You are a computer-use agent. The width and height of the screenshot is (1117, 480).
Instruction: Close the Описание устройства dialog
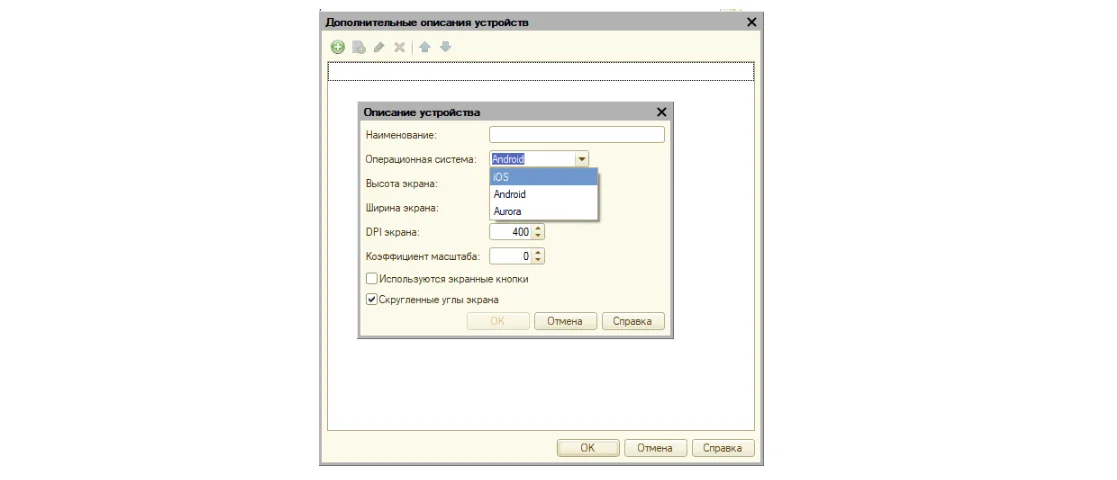661,113
